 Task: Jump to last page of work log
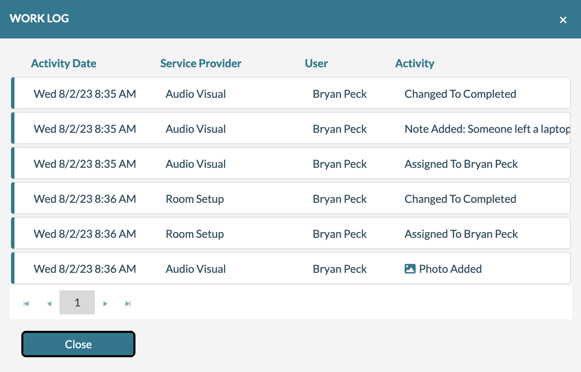pyautogui.click(x=128, y=303)
